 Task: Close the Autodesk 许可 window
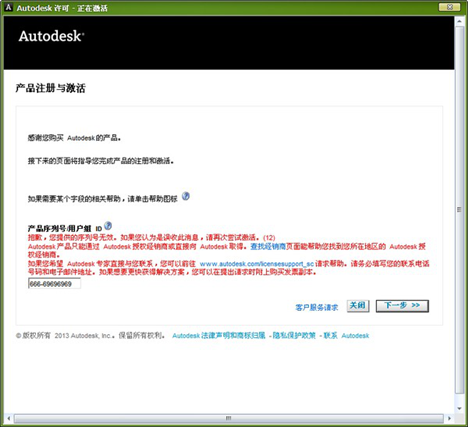pyautogui.click(x=449, y=7)
